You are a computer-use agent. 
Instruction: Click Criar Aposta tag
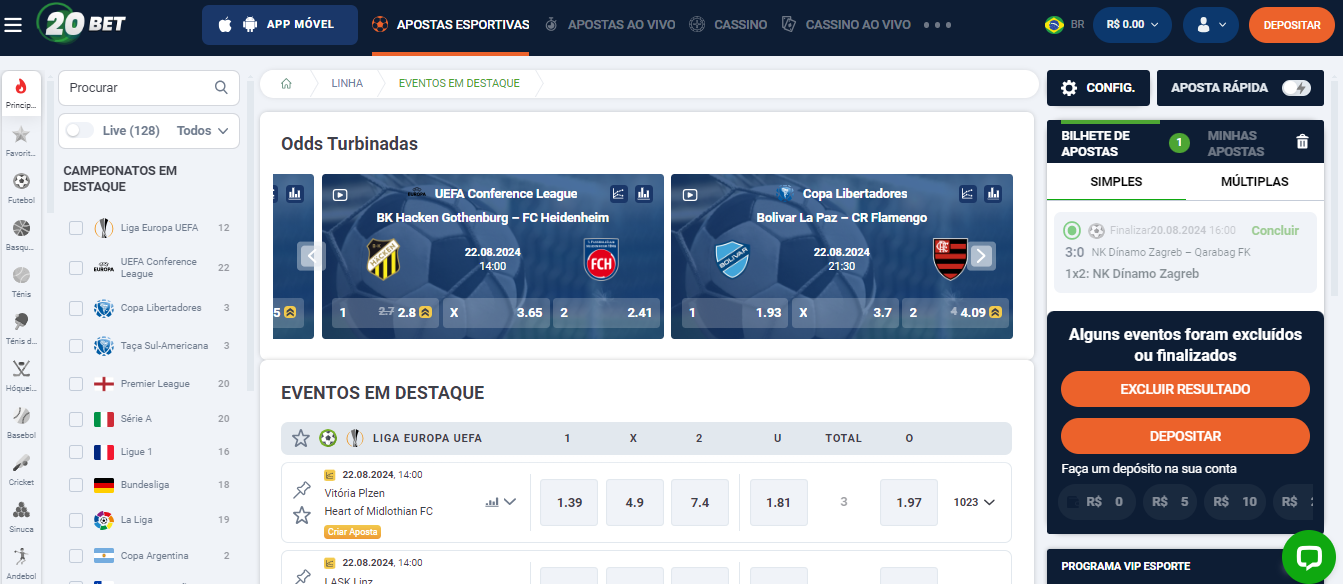(x=352, y=532)
